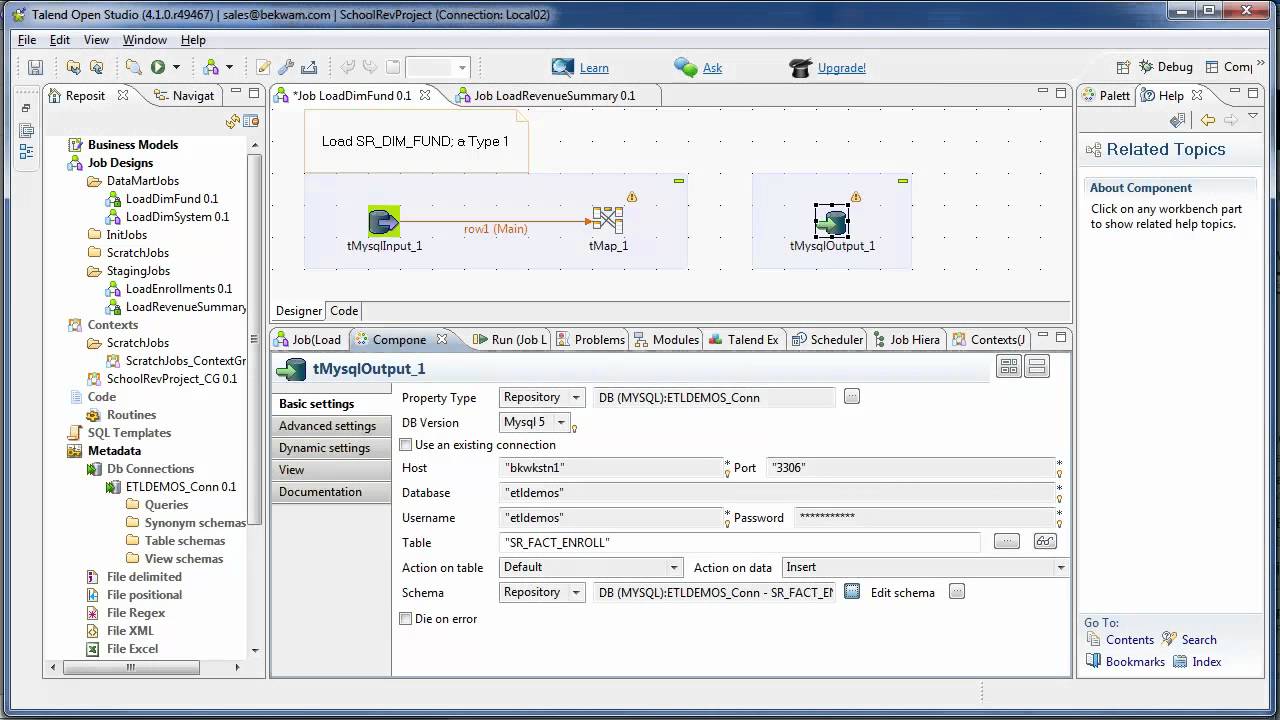Click the form layout view icon in Component header

point(1037,368)
